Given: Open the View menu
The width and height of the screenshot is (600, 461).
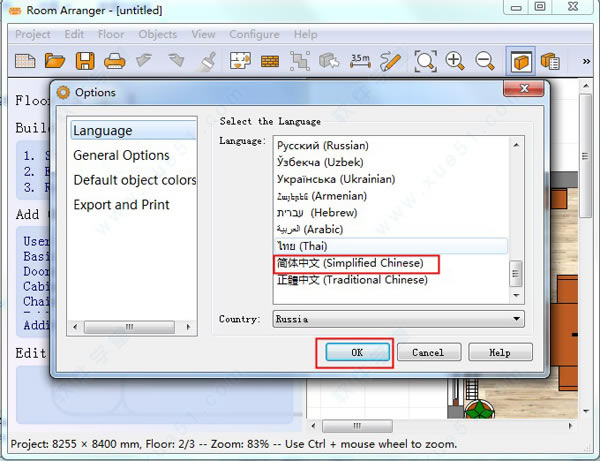Looking at the screenshot, I should click(203, 34).
